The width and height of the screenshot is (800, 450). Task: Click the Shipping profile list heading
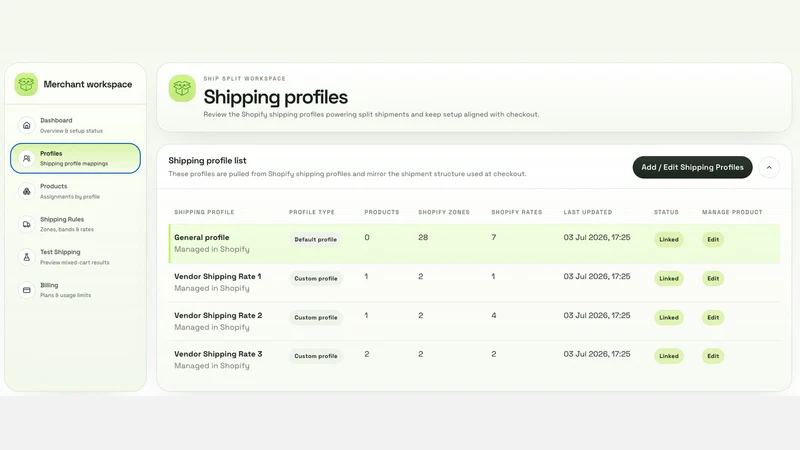point(207,161)
